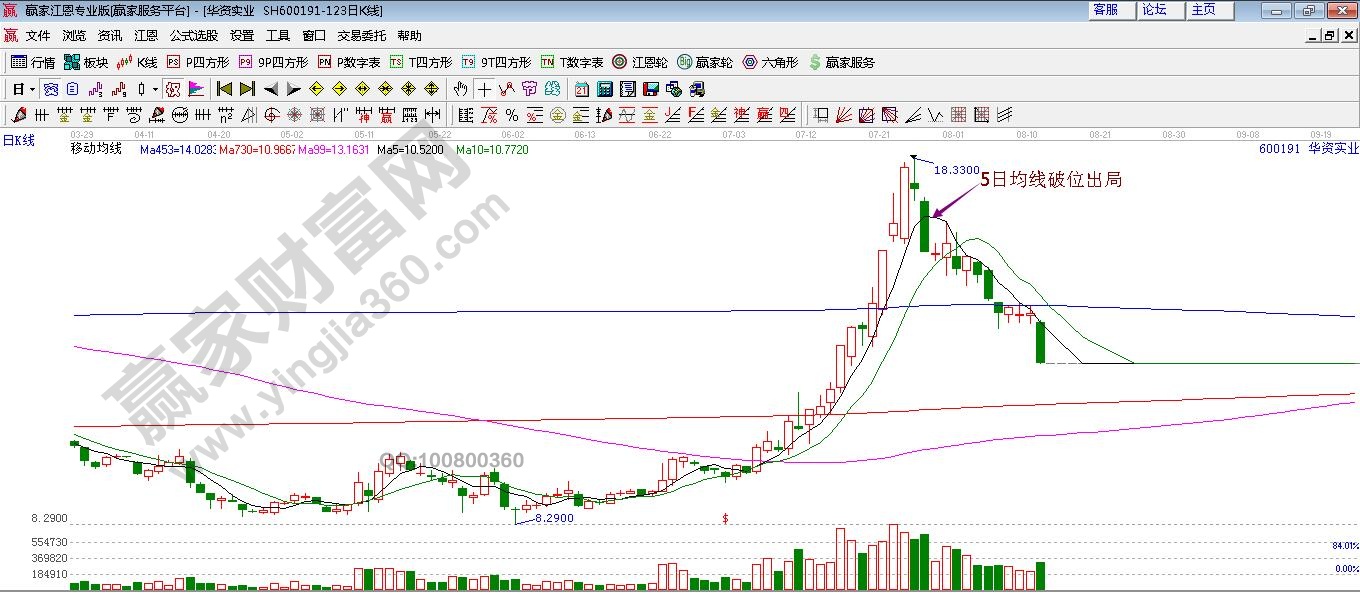Toggle the P四方形 square overlay
1360x593 pixels.
pyautogui.click(x=197, y=62)
